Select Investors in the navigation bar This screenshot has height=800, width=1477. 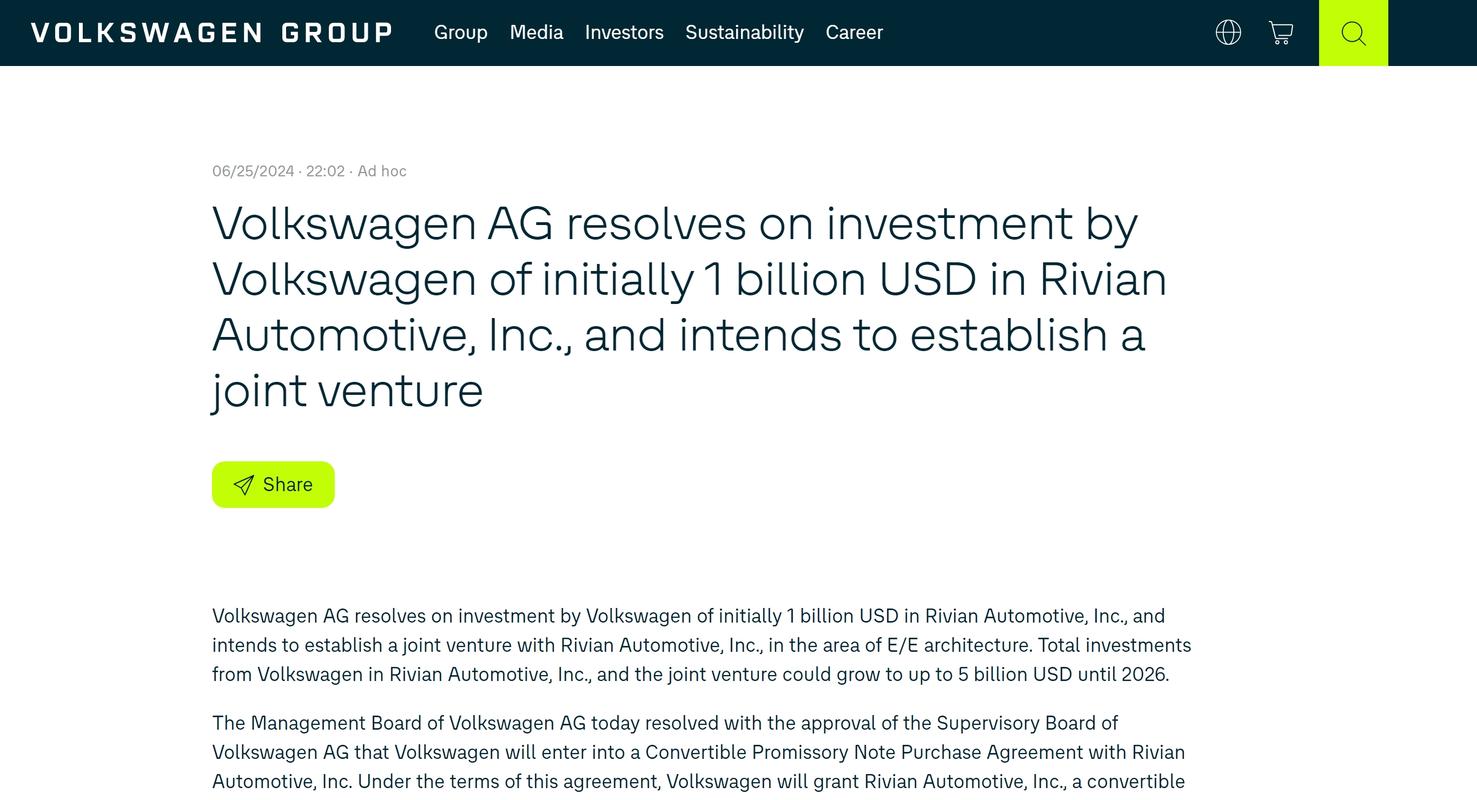[x=624, y=33]
